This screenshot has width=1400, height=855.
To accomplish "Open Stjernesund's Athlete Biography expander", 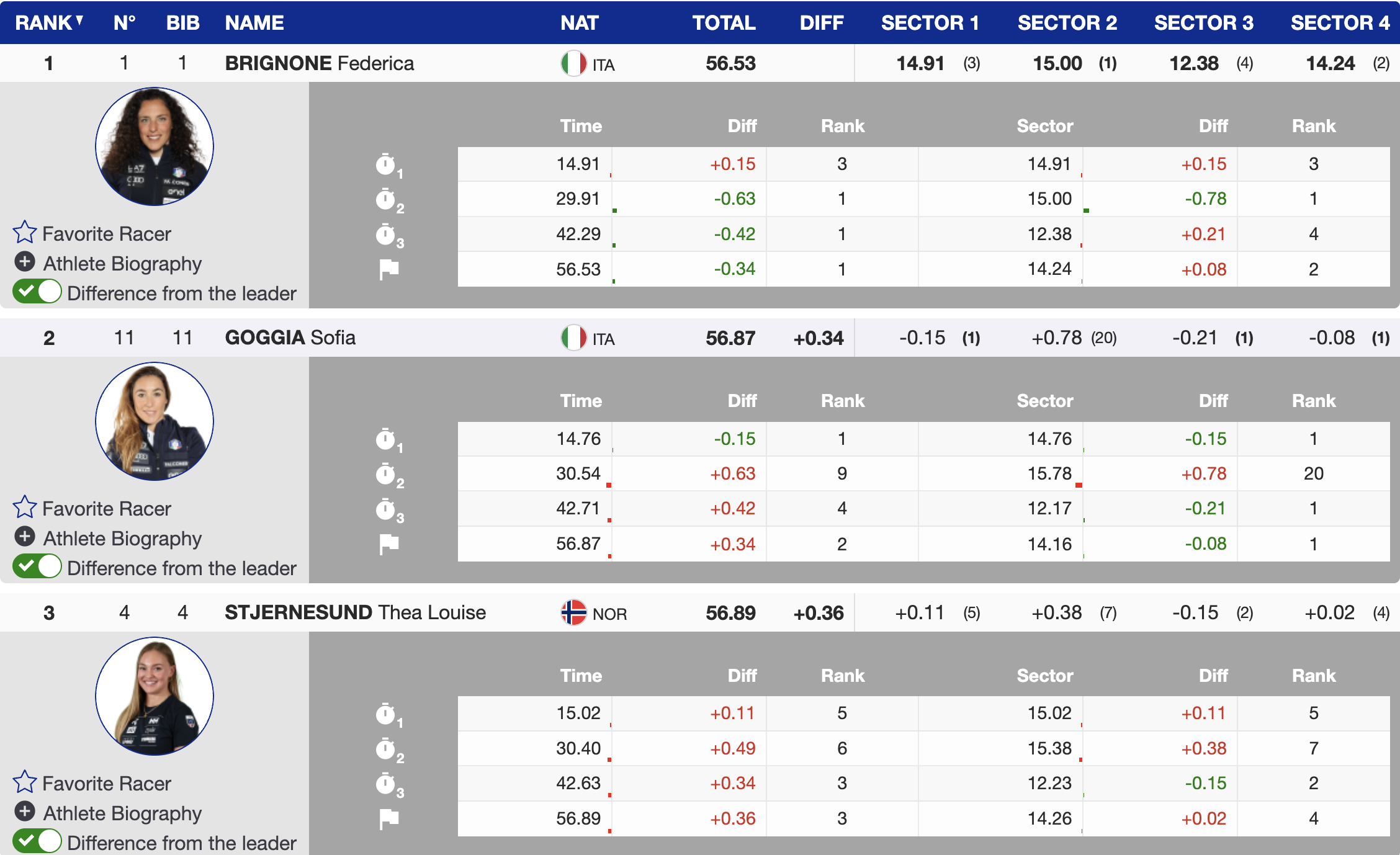I will (x=25, y=812).
